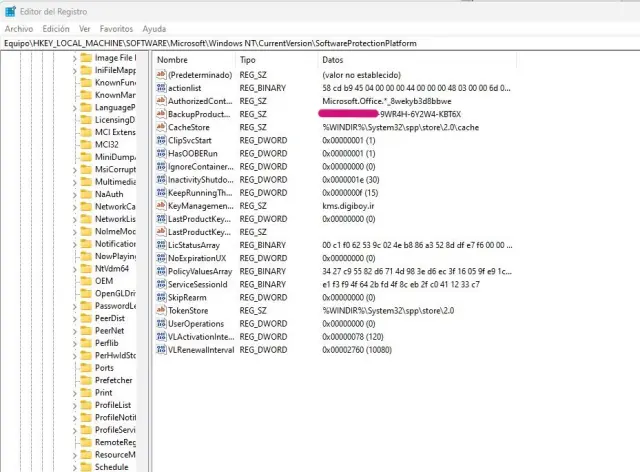Select the ProfileList key in tree
This screenshot has height=472, width=640.
(114, 404)
